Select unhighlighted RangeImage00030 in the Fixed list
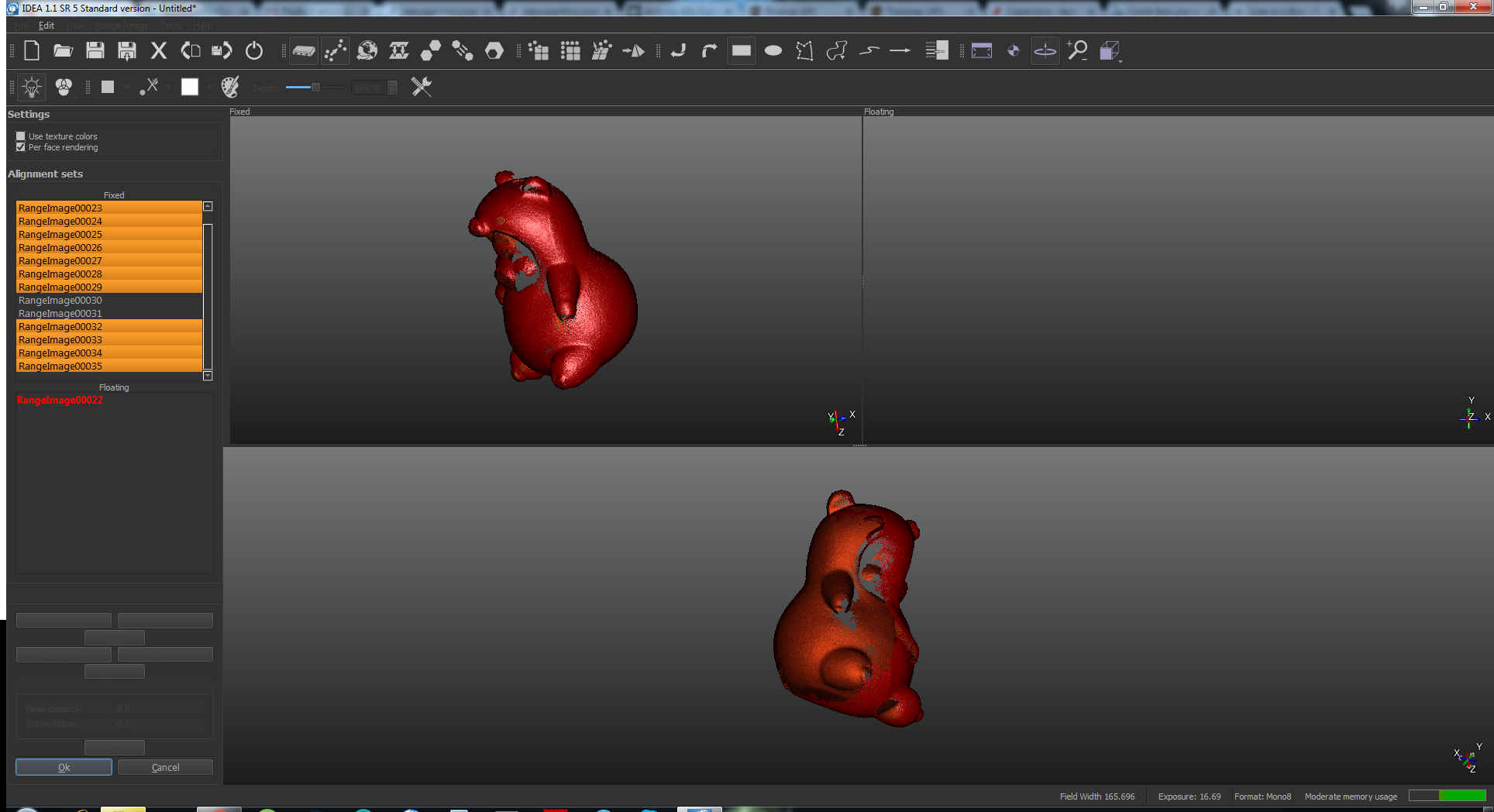This screenshot has height=812, width=1494. pyautogui.click(x=109, y=300)
